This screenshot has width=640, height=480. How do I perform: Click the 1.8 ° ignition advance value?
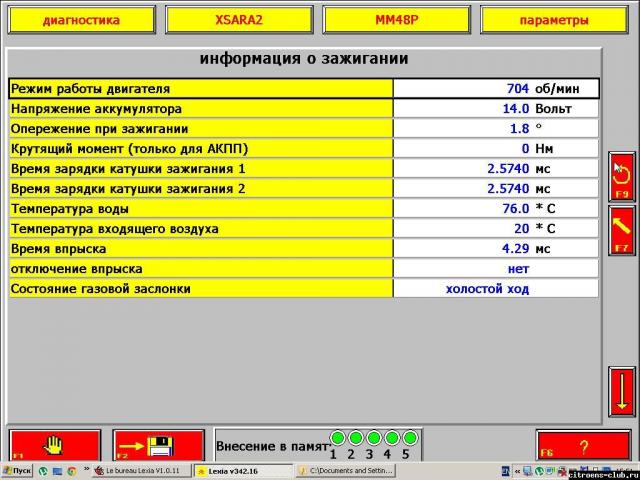coord(496,129)
